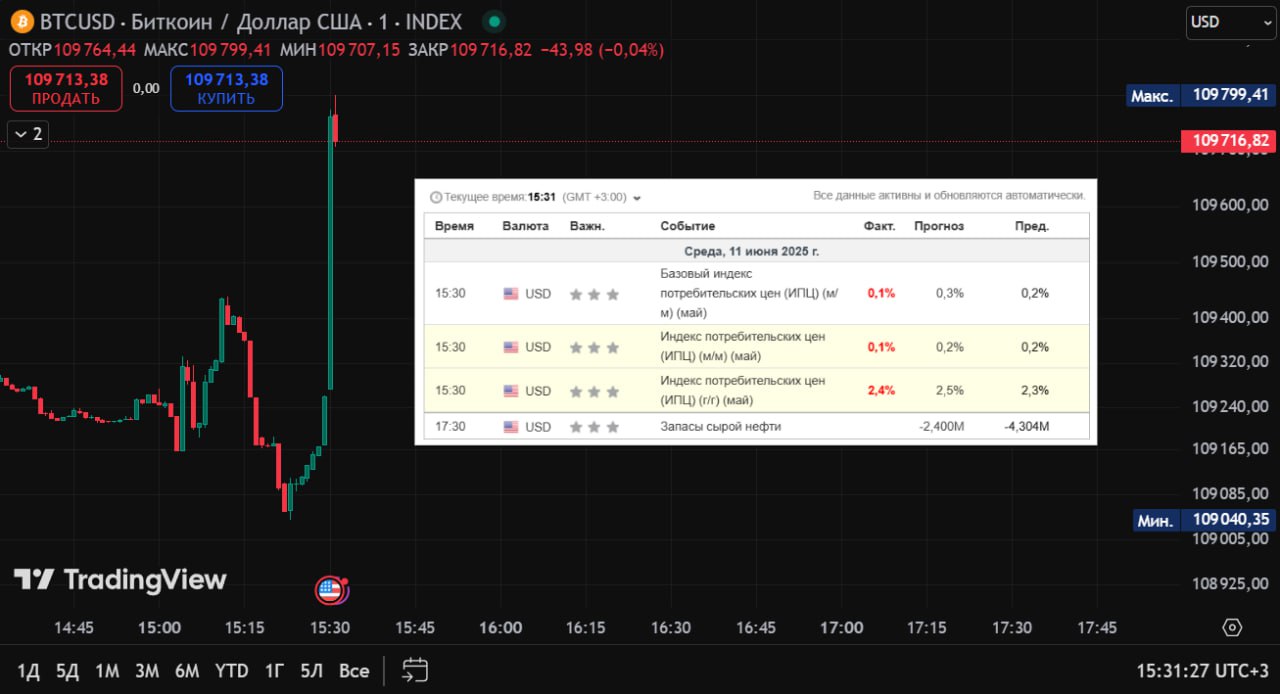
Task: Click the current price label 109 716,82
Action: (1228, 141)
